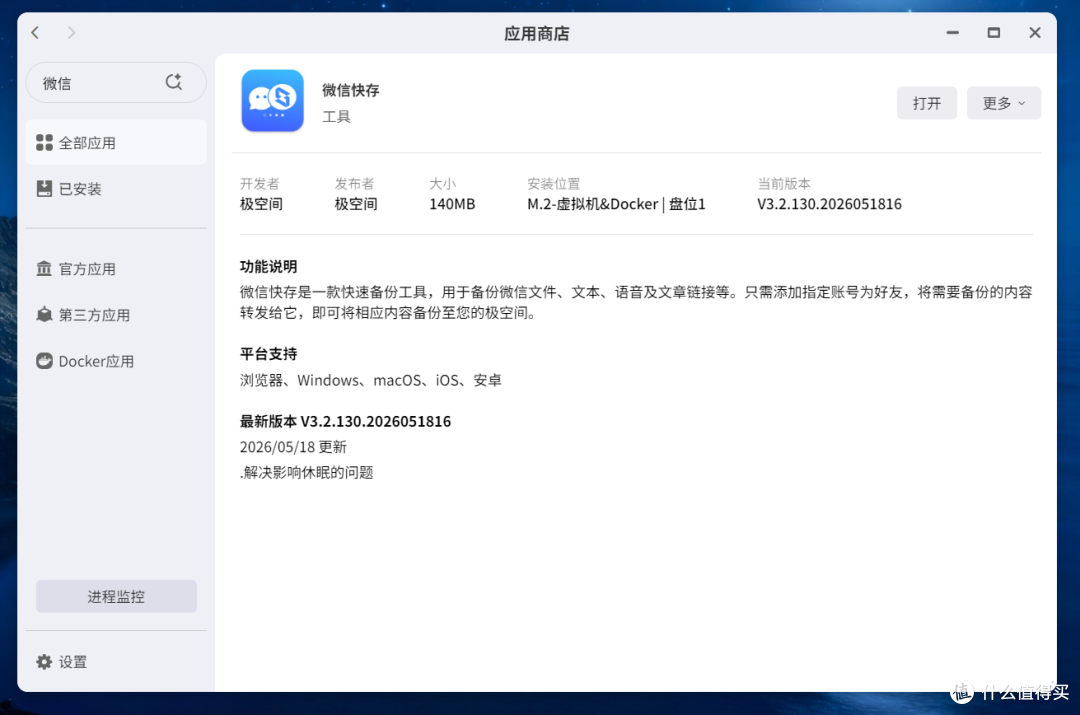Open the 已安装 section
Viewport: 1080px width, 715px height.
(116, 189)
